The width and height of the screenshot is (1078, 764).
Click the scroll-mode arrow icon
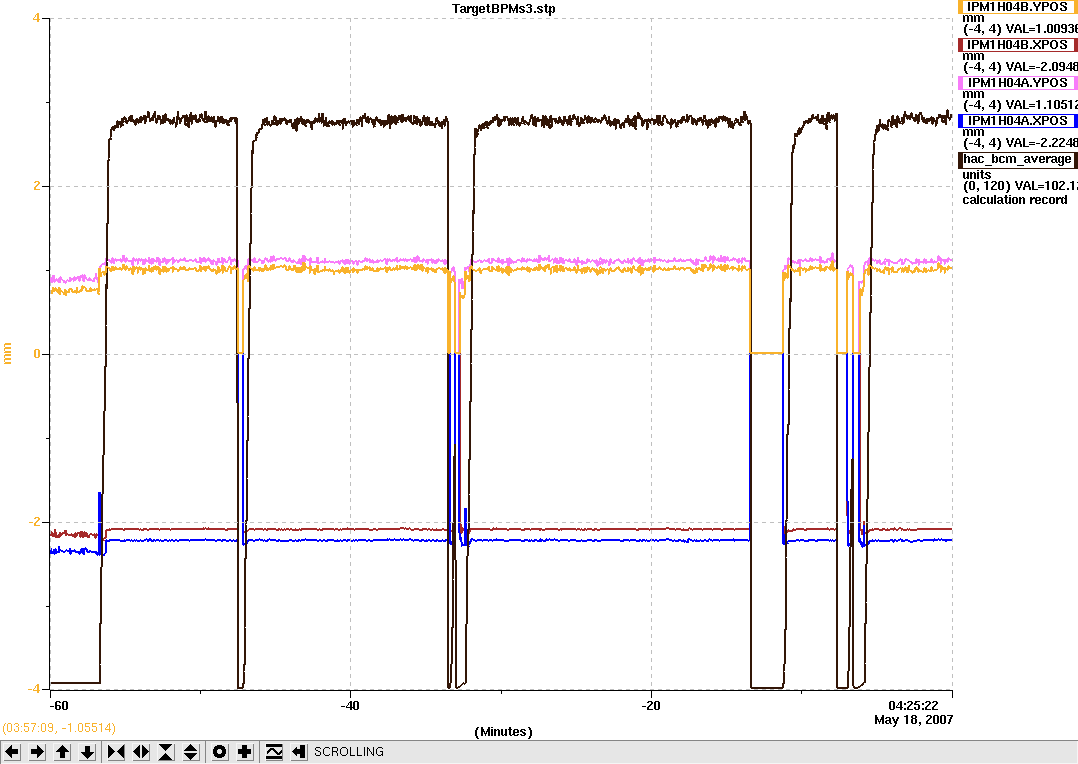point(298,752)
